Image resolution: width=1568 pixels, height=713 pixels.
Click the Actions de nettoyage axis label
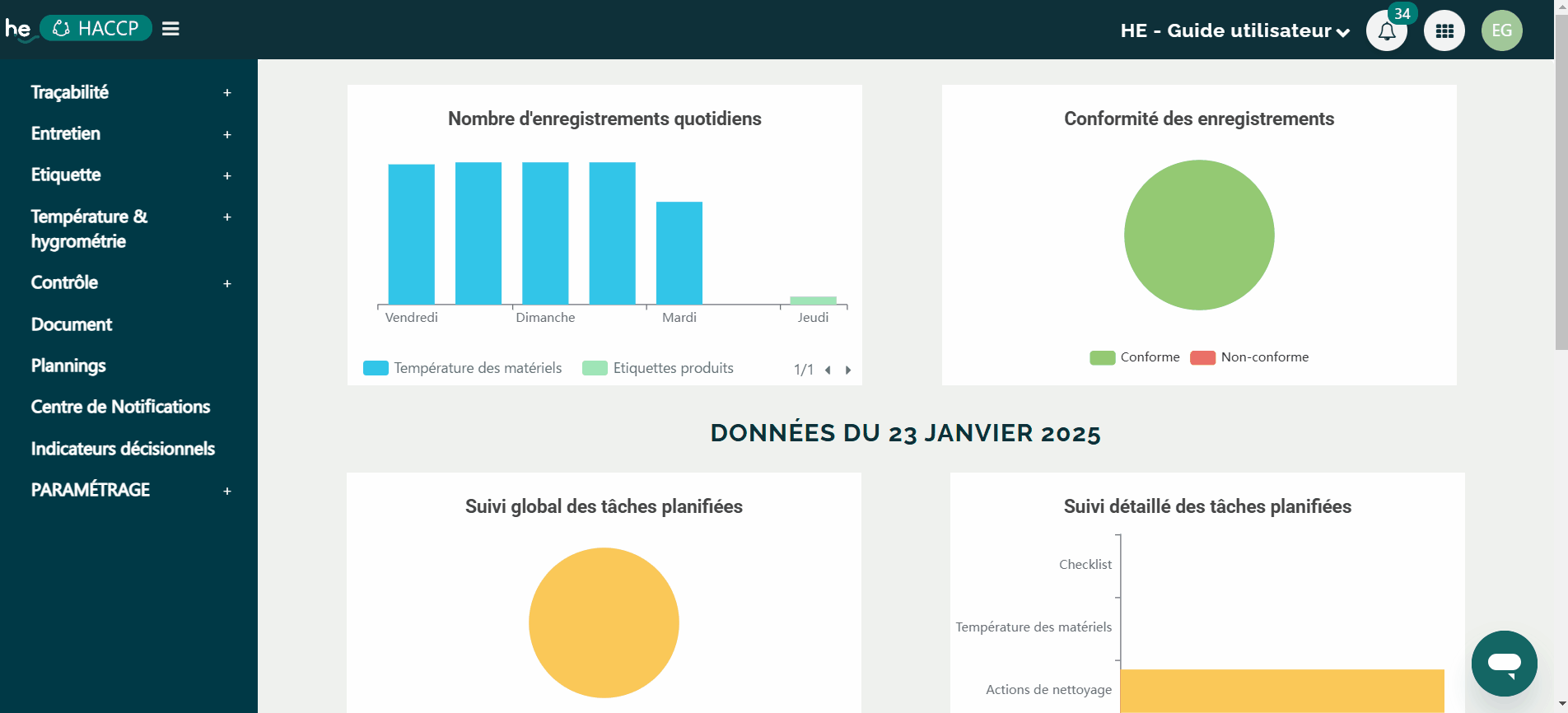point(1048,689)
